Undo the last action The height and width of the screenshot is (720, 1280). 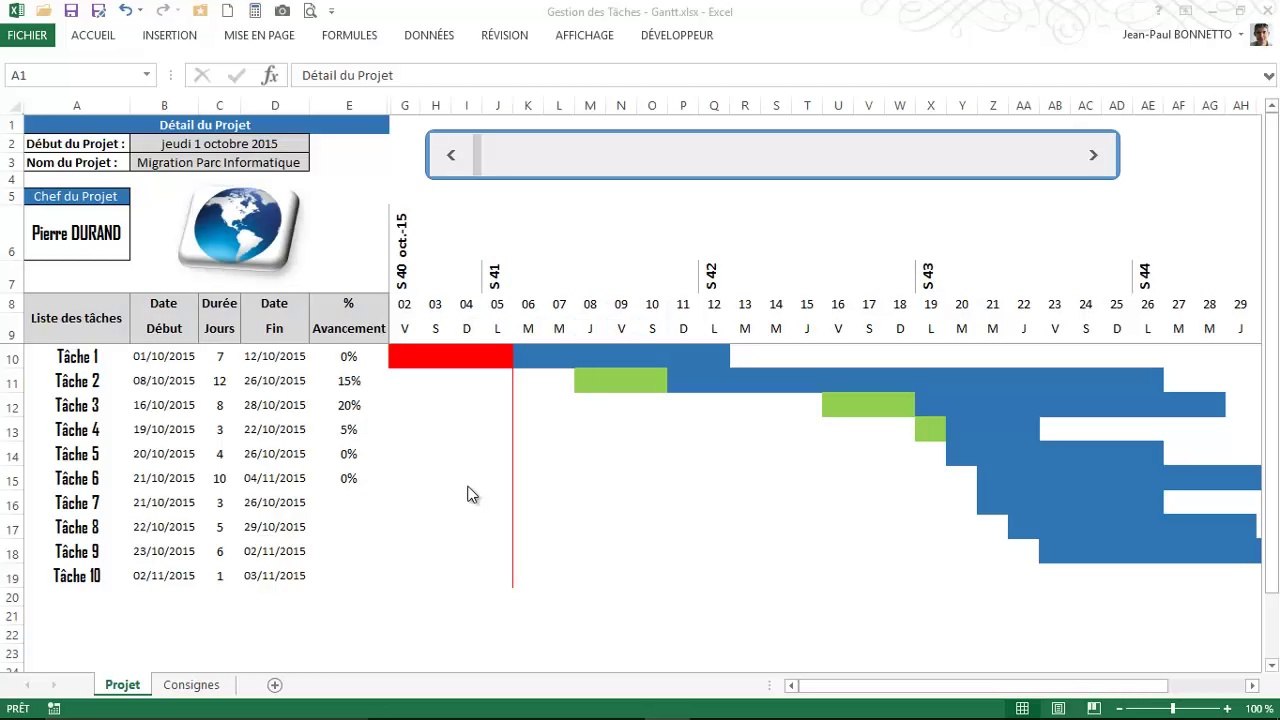(125, 11)
